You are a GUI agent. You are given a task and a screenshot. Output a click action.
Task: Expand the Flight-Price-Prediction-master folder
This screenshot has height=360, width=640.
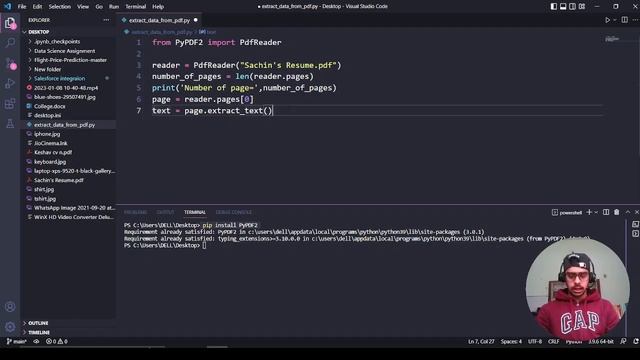pos(70,60)
